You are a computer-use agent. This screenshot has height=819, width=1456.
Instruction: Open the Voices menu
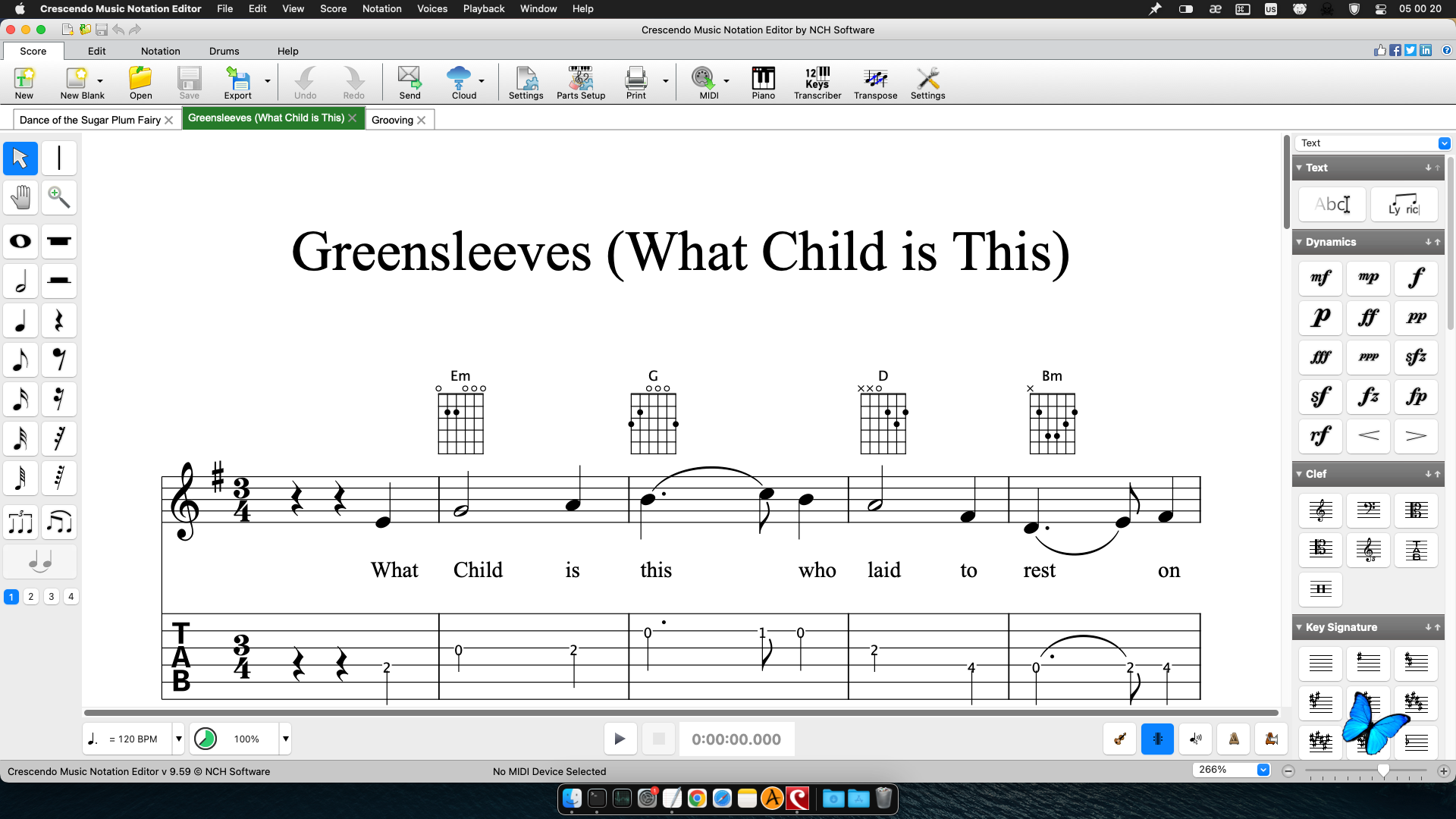tap(432, 8)
